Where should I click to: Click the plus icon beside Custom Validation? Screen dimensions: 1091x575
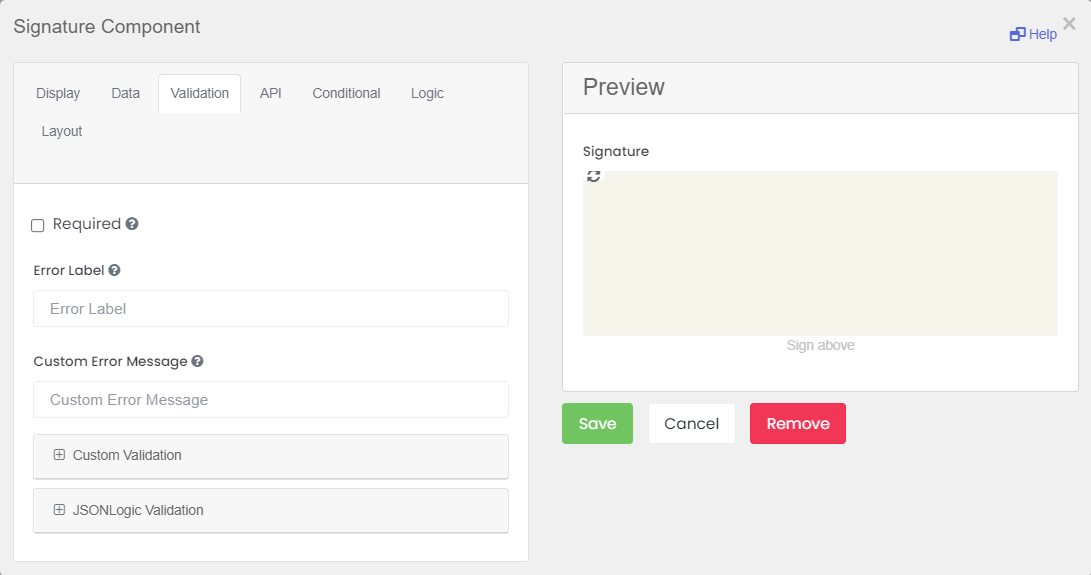(59, 455)
